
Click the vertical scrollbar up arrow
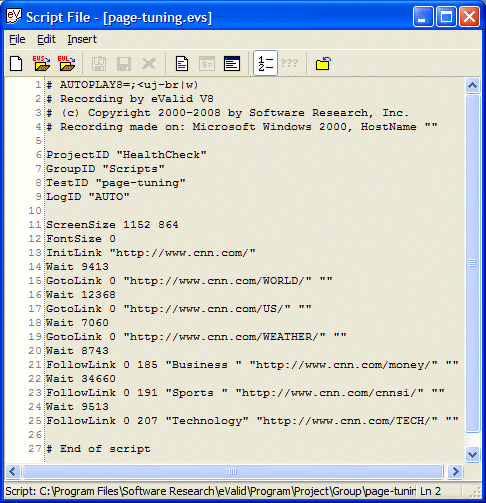472,85
